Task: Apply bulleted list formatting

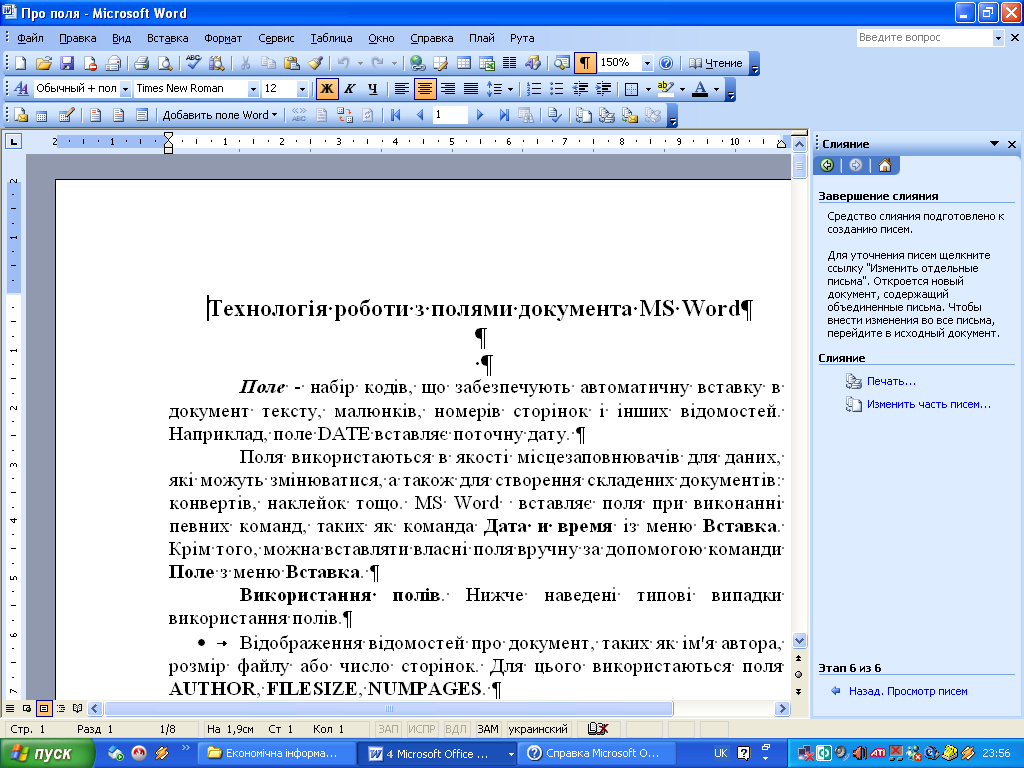Action: [x=557, y=88]
